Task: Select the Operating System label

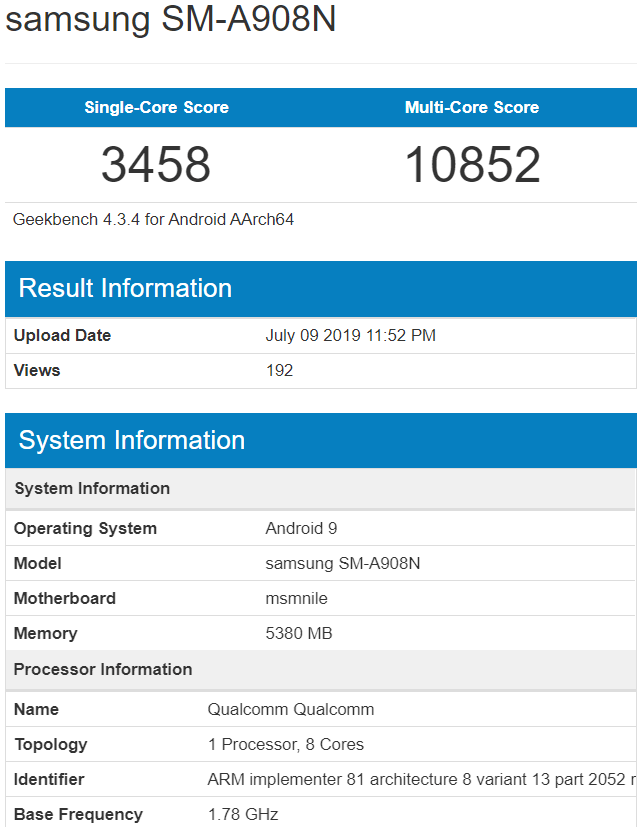Action: pyautogui.click(x=85, y=528)
